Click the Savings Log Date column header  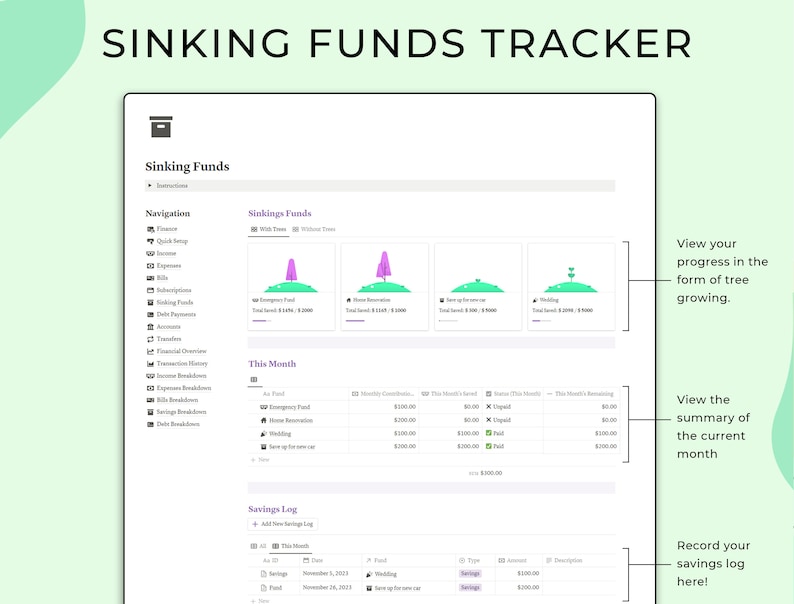tap(331, 560)
